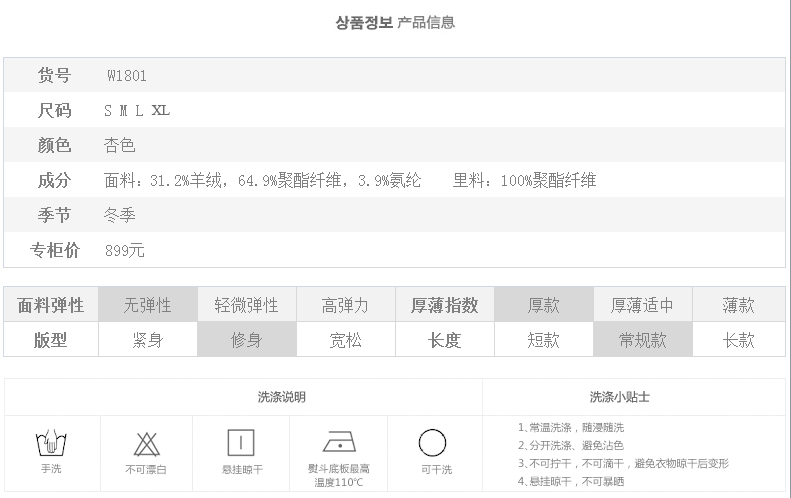
Task: Click the 洗涤说明 section header
Action: tap(281, 397)
